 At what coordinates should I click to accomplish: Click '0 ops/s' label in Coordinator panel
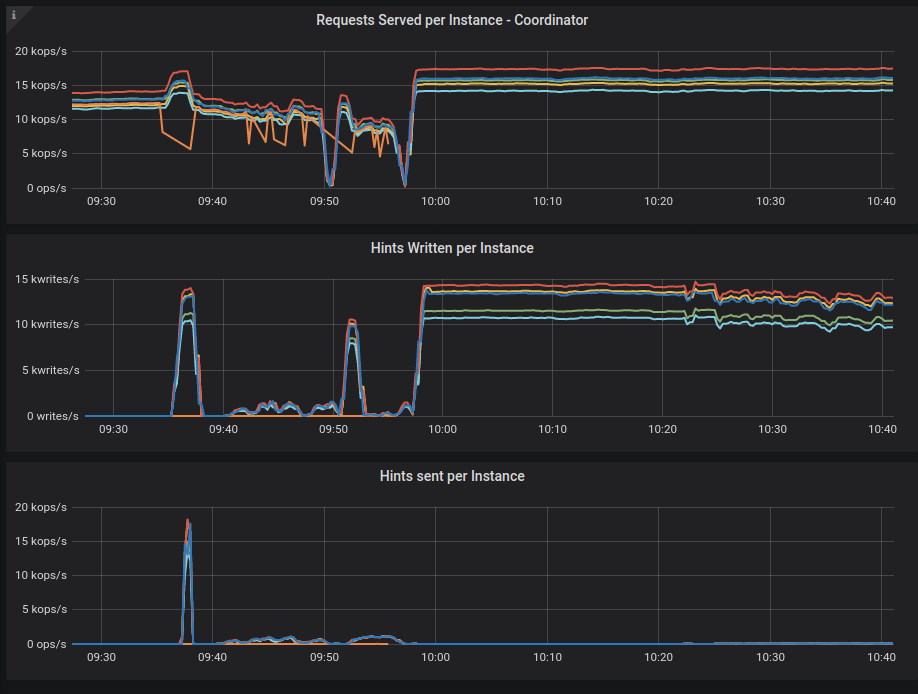[46, 188]
